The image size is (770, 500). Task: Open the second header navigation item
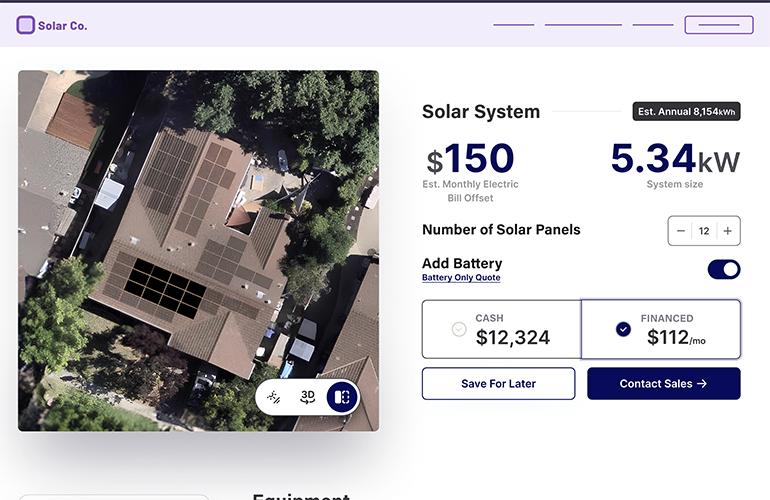coord(583,25)
